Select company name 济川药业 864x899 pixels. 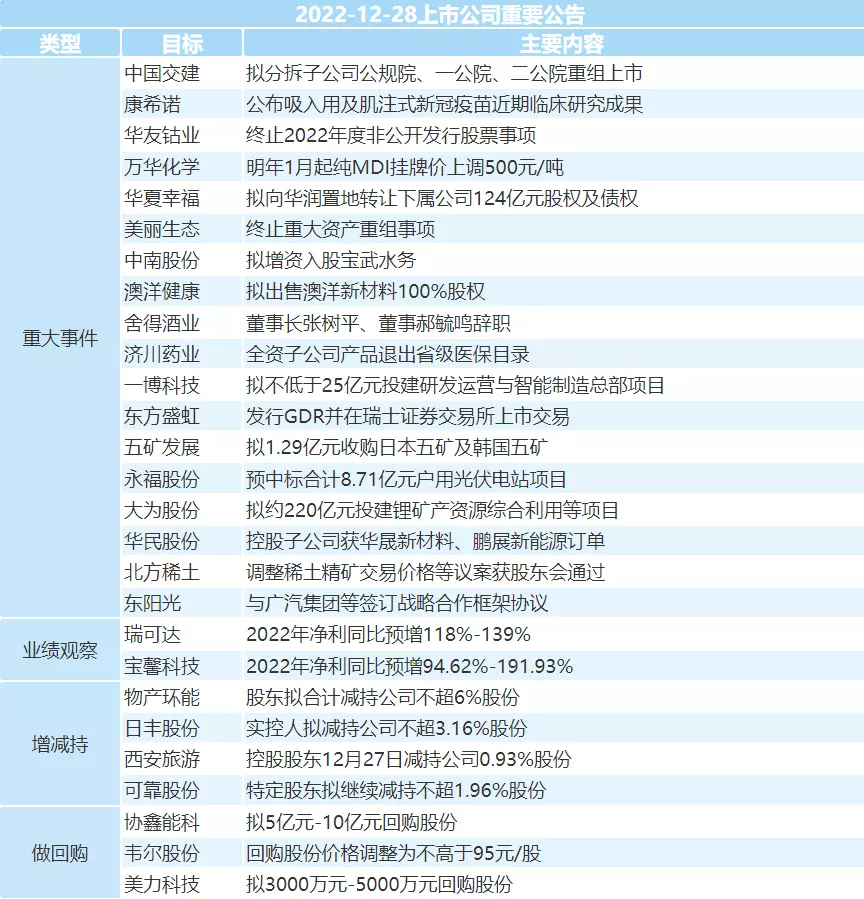click(x=162, y=354)
